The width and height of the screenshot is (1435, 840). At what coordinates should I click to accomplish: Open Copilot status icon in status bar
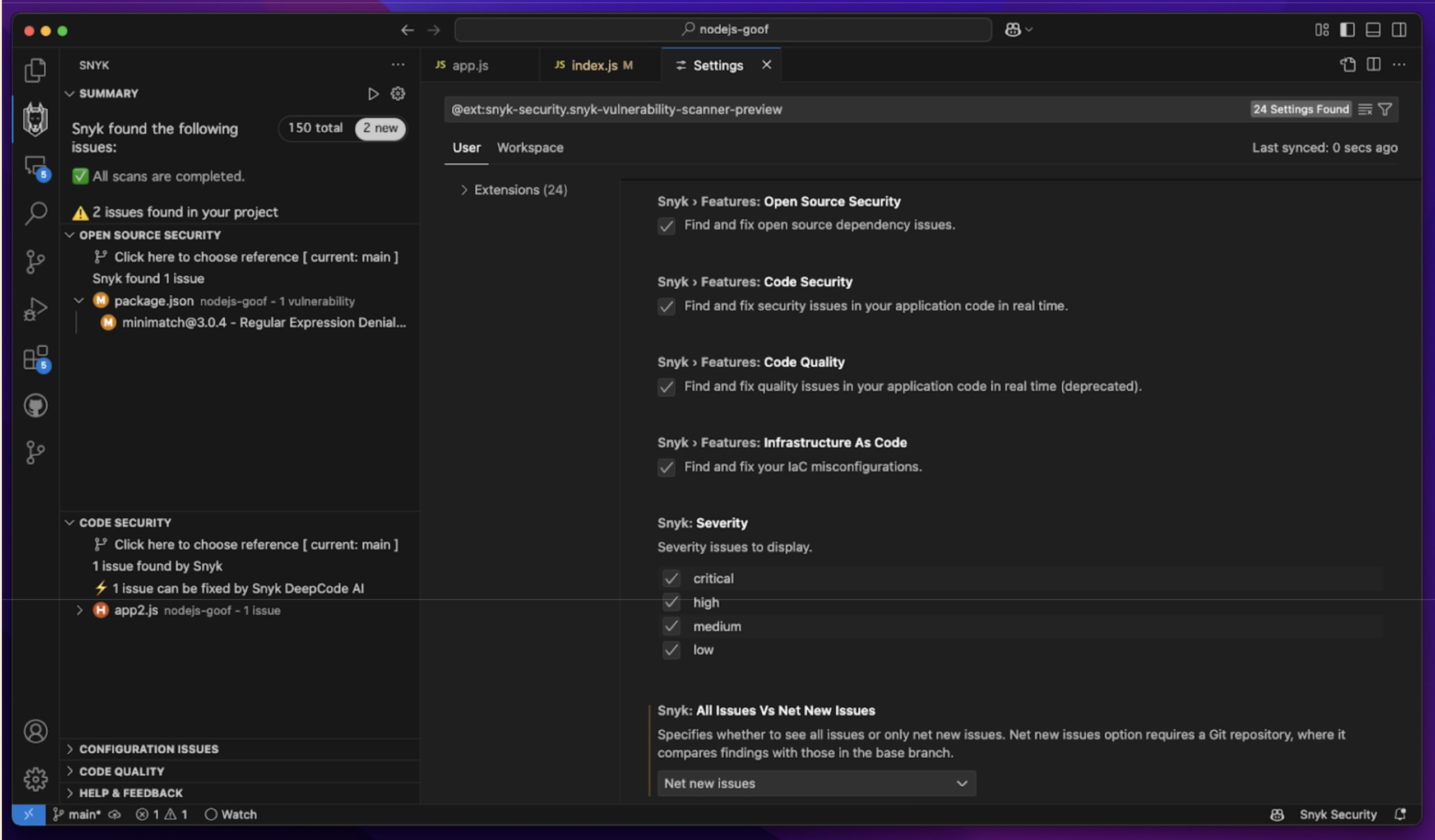pos(1277,814)
